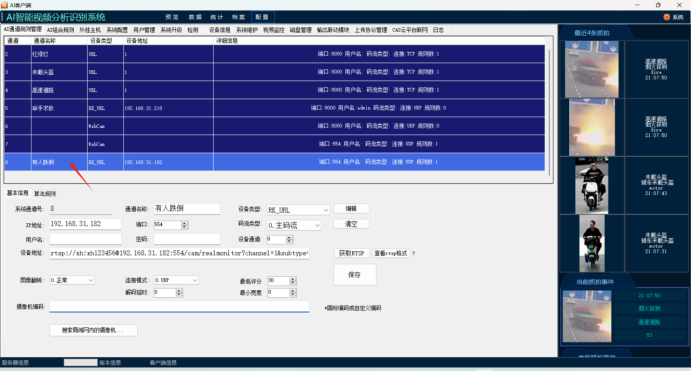Click the search LAN cameras button

coord(93,330)
